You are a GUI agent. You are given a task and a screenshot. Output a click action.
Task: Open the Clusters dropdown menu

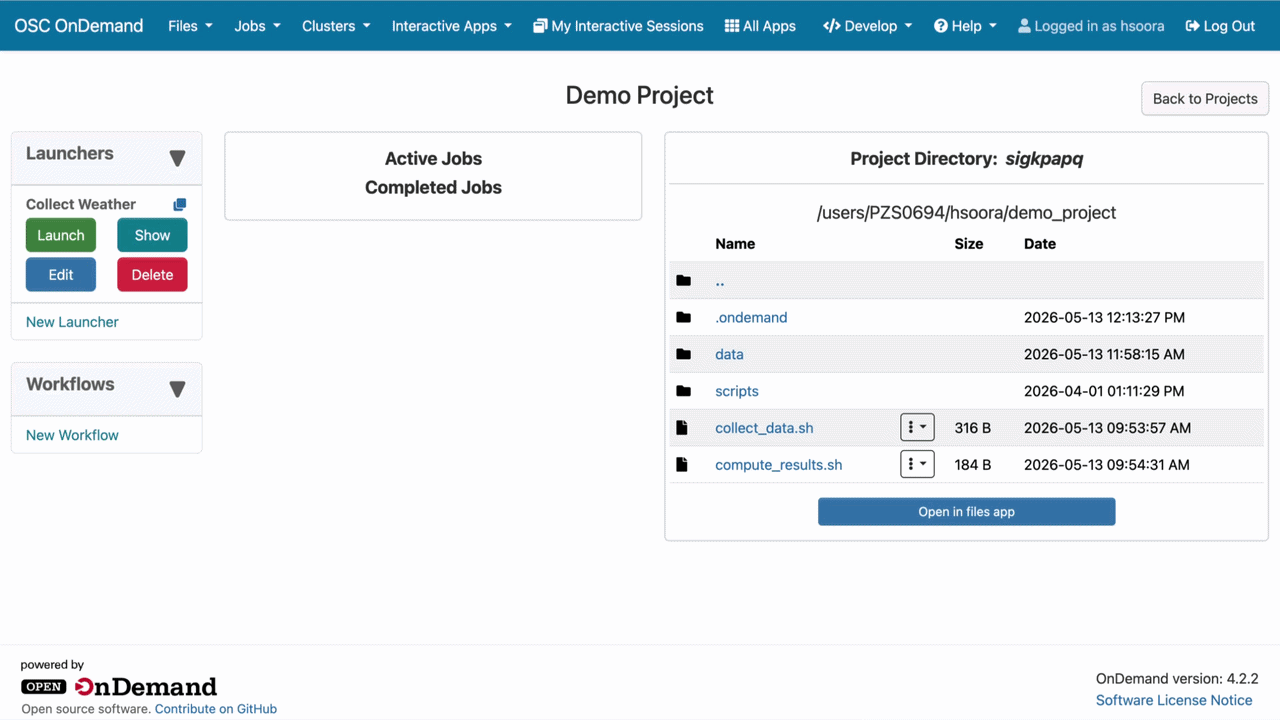[x=336, y=26]
